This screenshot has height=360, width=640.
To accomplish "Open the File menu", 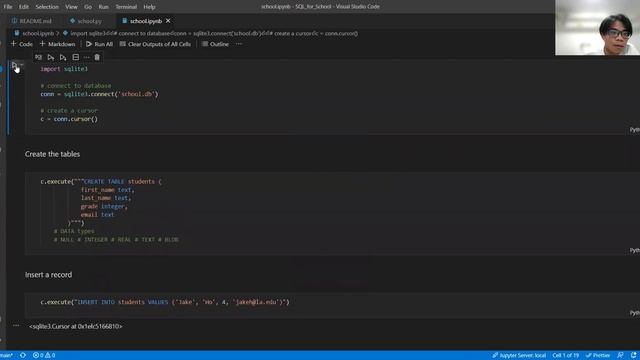I will [8, 7].
